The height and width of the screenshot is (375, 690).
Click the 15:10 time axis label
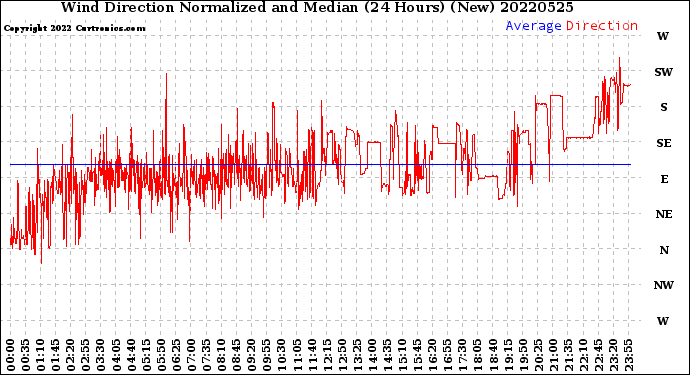pos(402,355)
